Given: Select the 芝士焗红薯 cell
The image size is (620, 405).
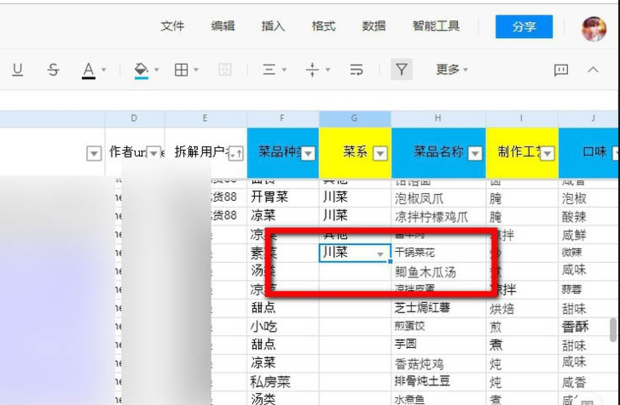Looking at the screenshot, I should tap(439, 308).
